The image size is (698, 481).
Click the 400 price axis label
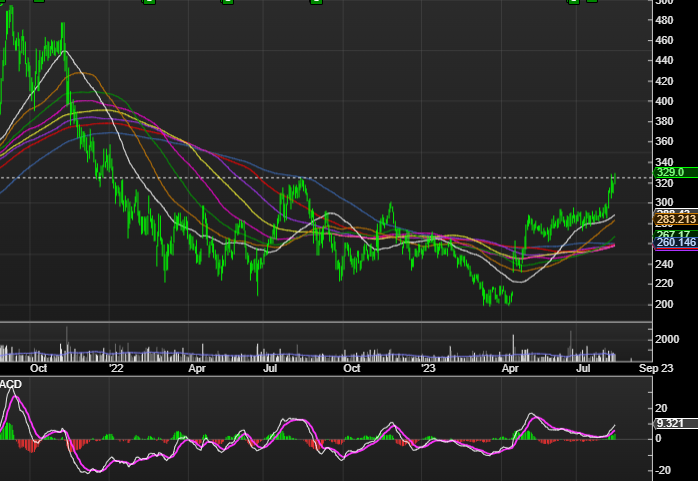coord(664,101)
